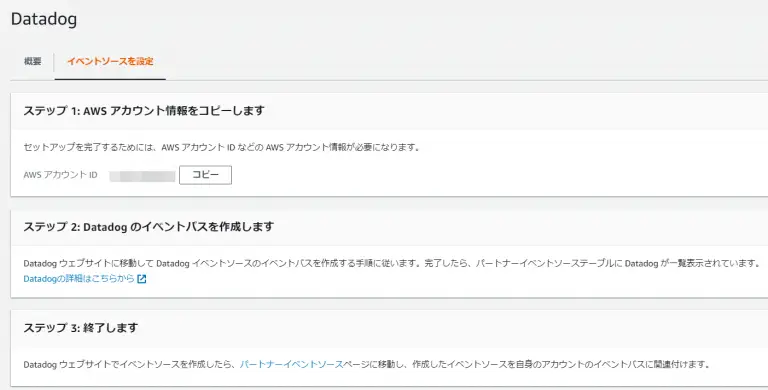Click the blurred AWS account ID value
The height and width of the screenshot is (390, 768).
pyautogui.click(x=142, y=176)
